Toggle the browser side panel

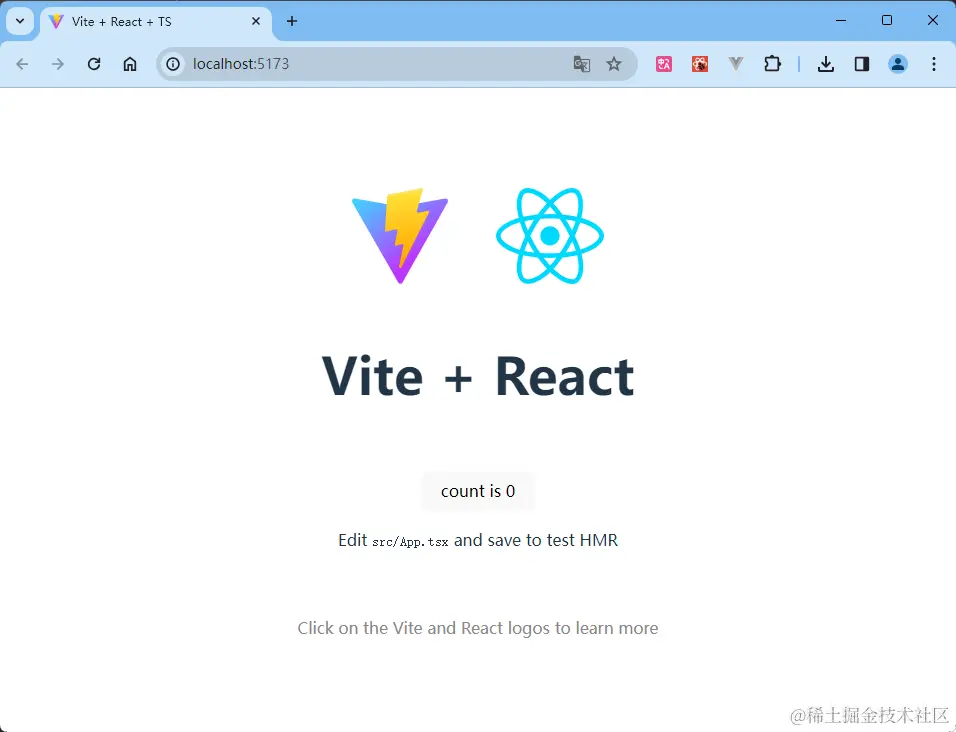tap(862, 64)
